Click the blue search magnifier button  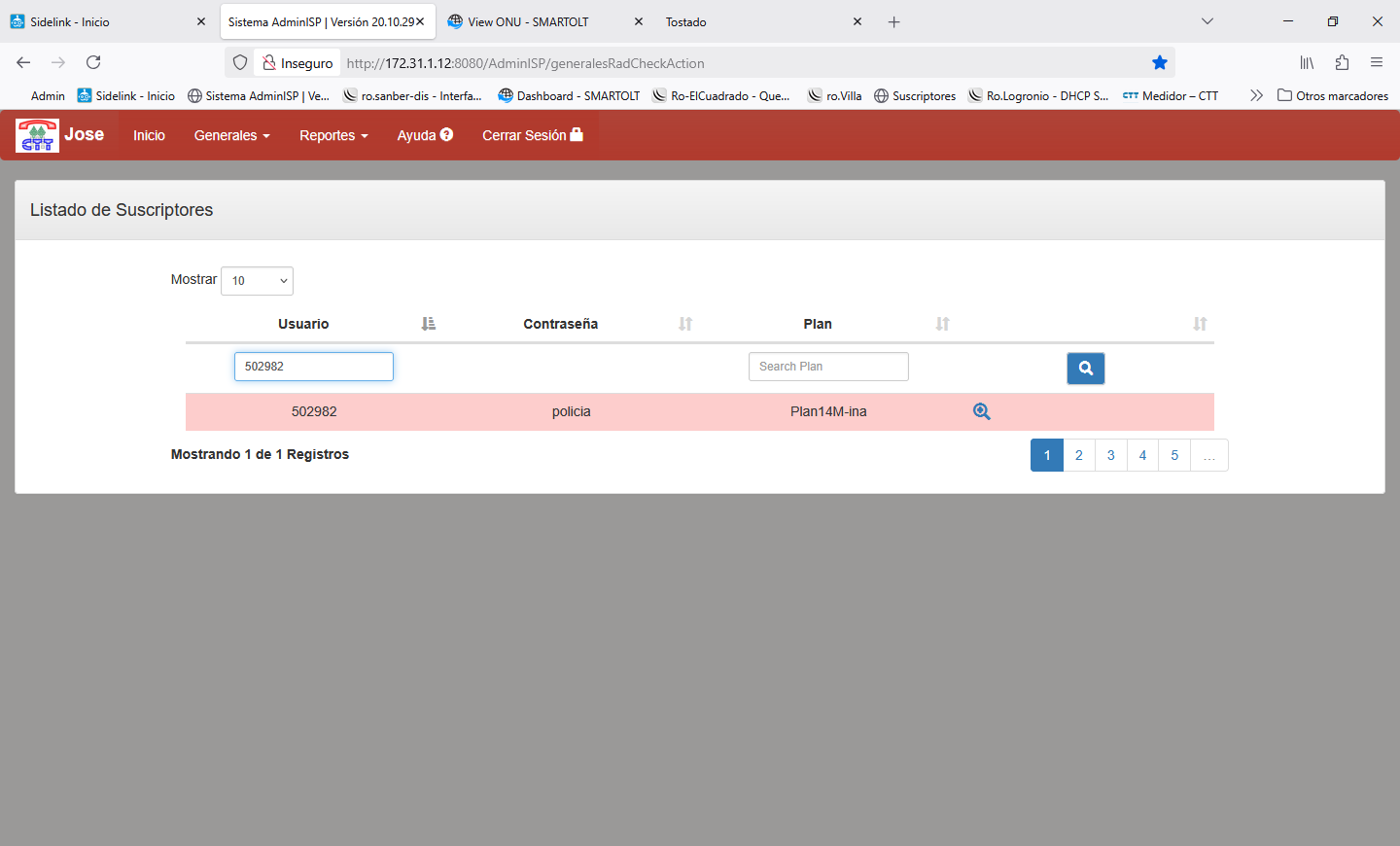click(1085, 369)
